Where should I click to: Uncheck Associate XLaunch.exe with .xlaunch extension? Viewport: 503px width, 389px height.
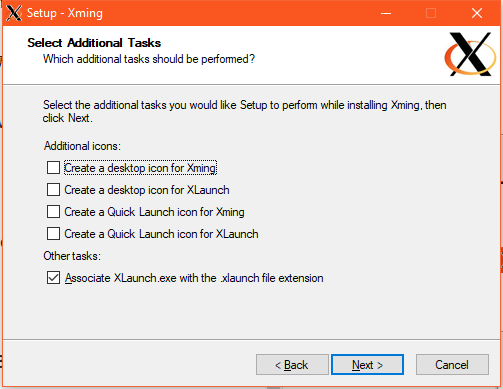tap(53, 278)
